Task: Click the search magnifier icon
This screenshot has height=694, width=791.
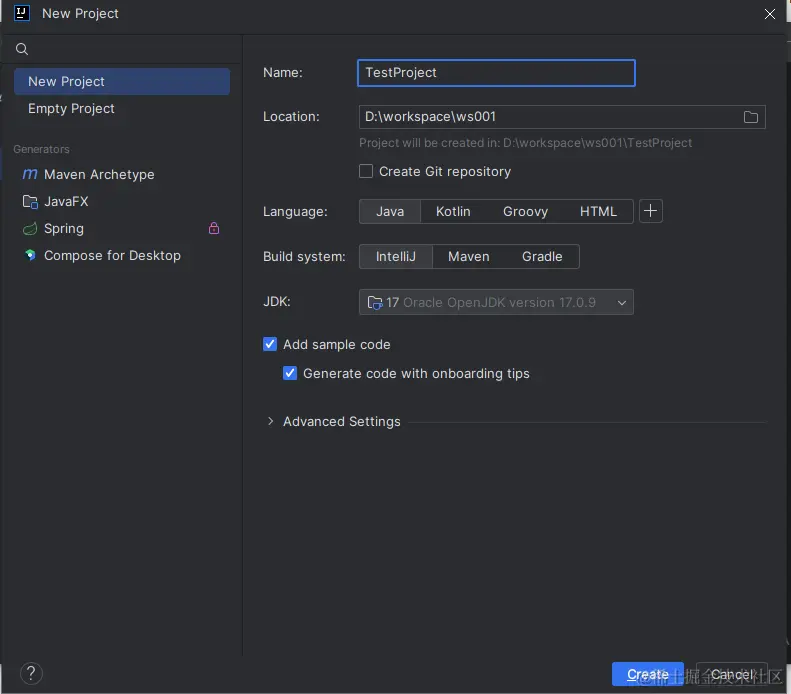Action: point(22,49)
